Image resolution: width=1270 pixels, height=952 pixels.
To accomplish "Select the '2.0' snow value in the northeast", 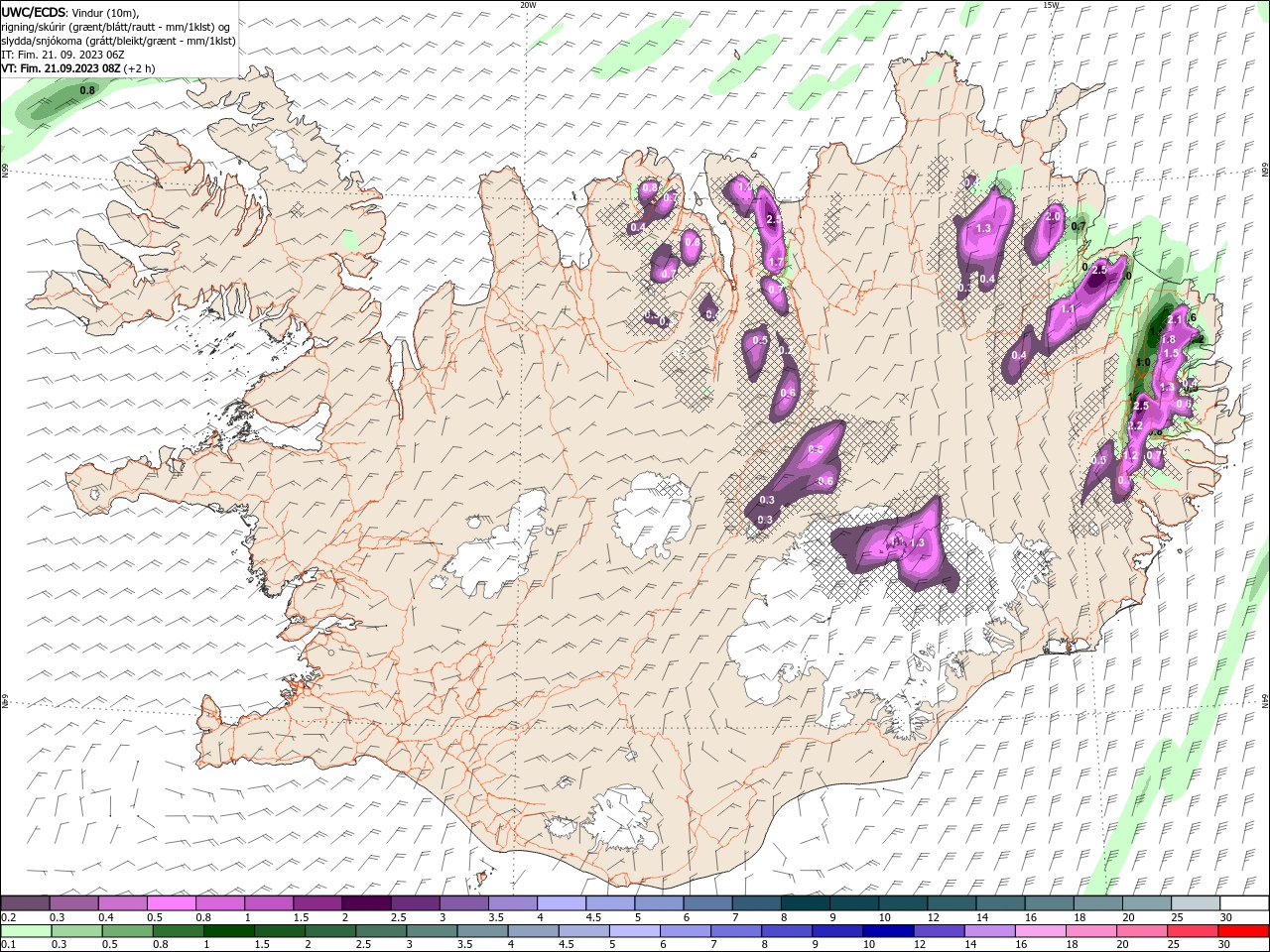I will pos(1055,216).
